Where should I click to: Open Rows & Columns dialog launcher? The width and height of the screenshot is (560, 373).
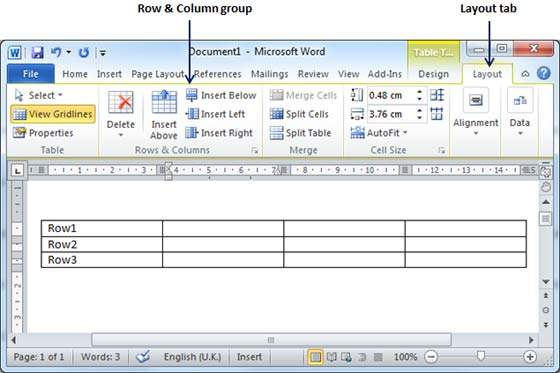pos(254,150)
